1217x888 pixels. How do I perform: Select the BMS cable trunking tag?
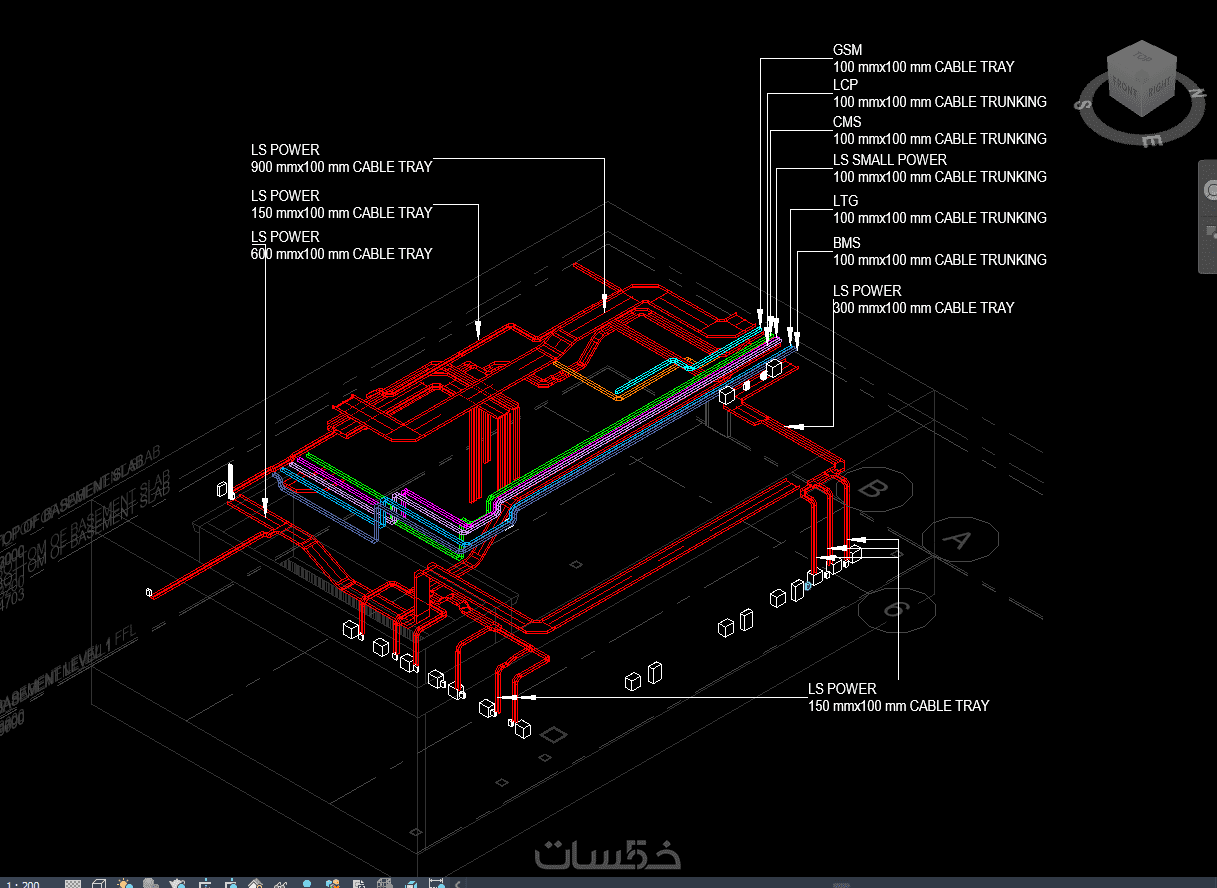[x=940, y=251]
